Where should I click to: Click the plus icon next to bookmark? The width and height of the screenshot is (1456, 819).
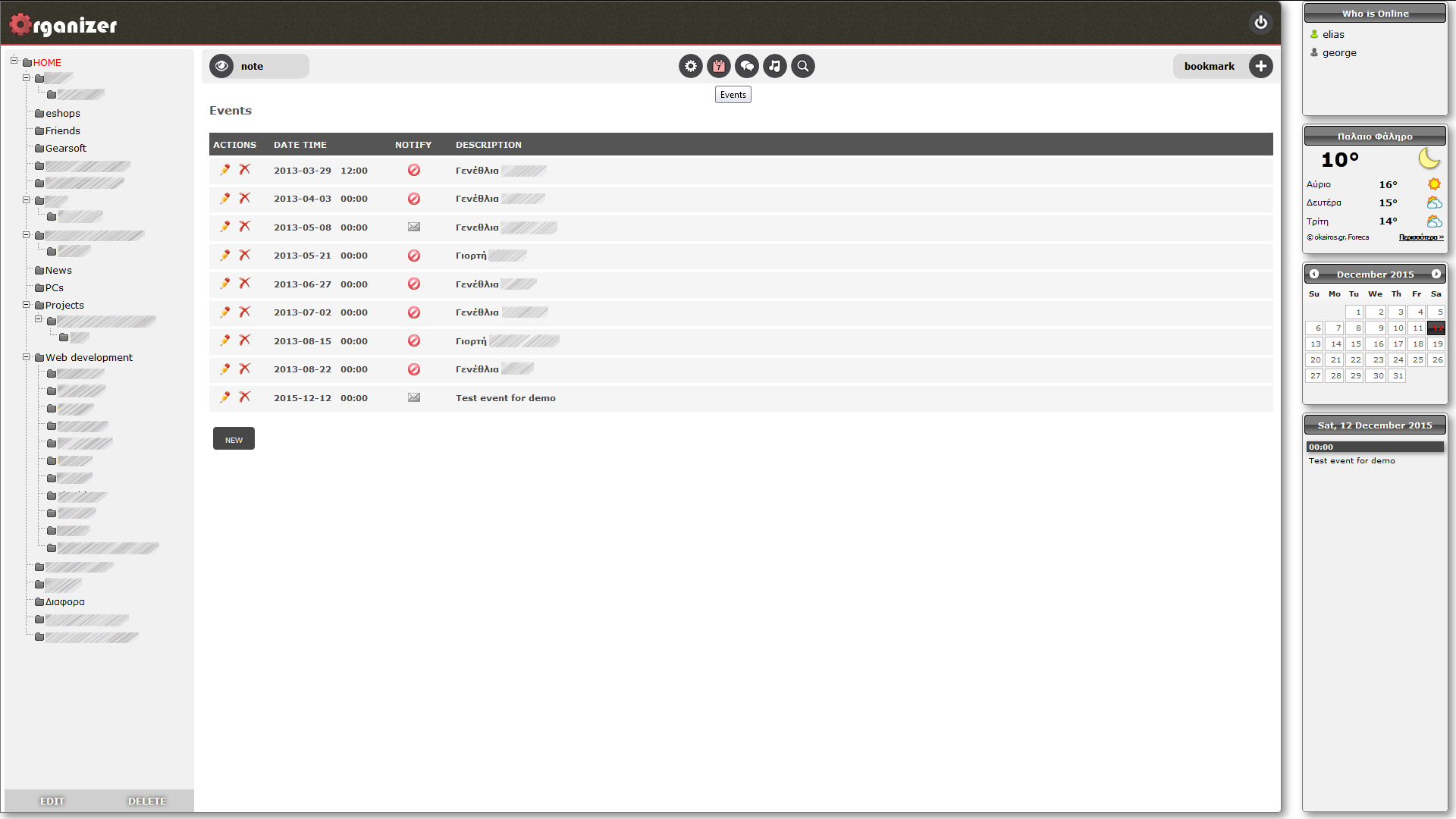click(x=1260, y=66)
